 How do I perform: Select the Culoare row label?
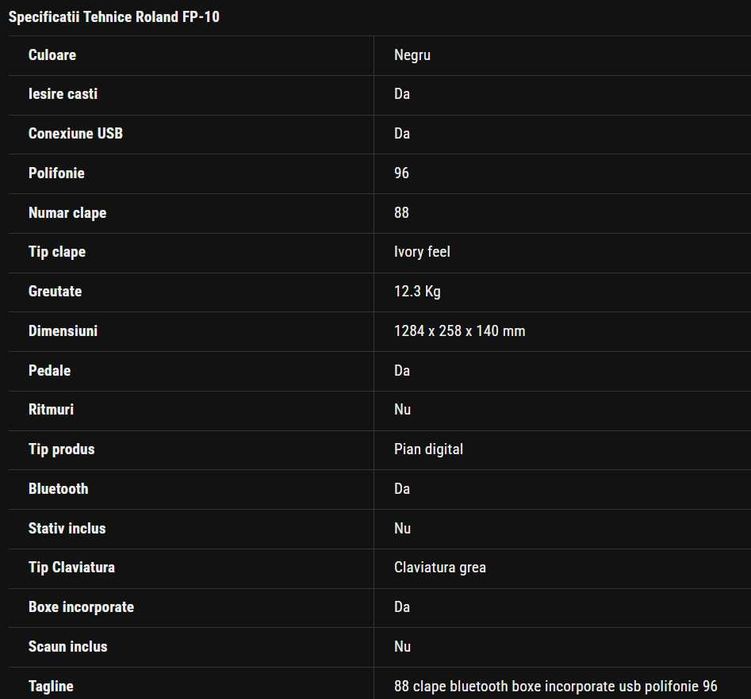click(52, 55)
